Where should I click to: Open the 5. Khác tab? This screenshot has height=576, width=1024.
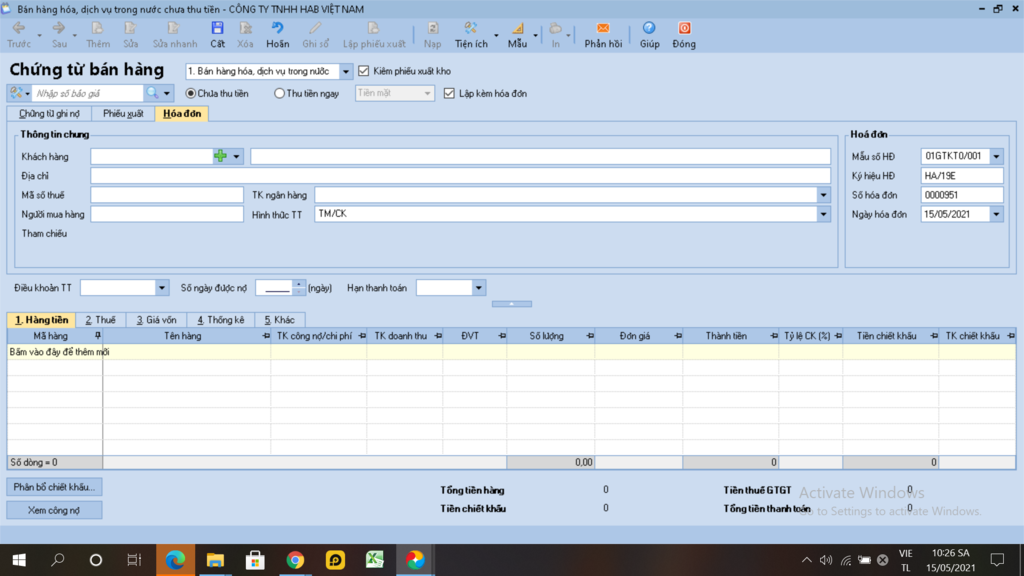(280, 320)
